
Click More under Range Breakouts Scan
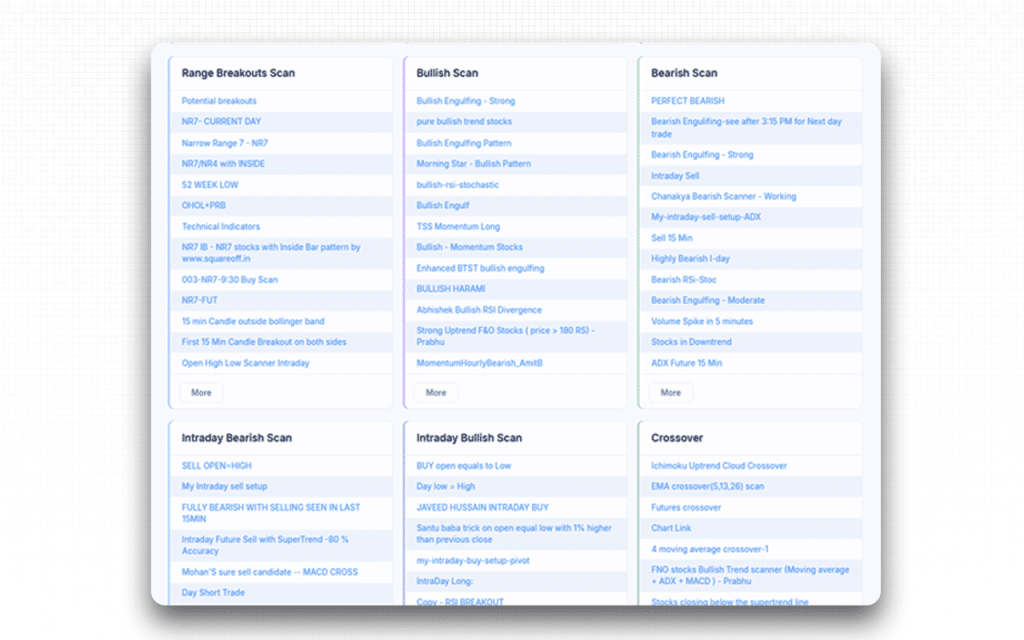click(x=200, y=392)
